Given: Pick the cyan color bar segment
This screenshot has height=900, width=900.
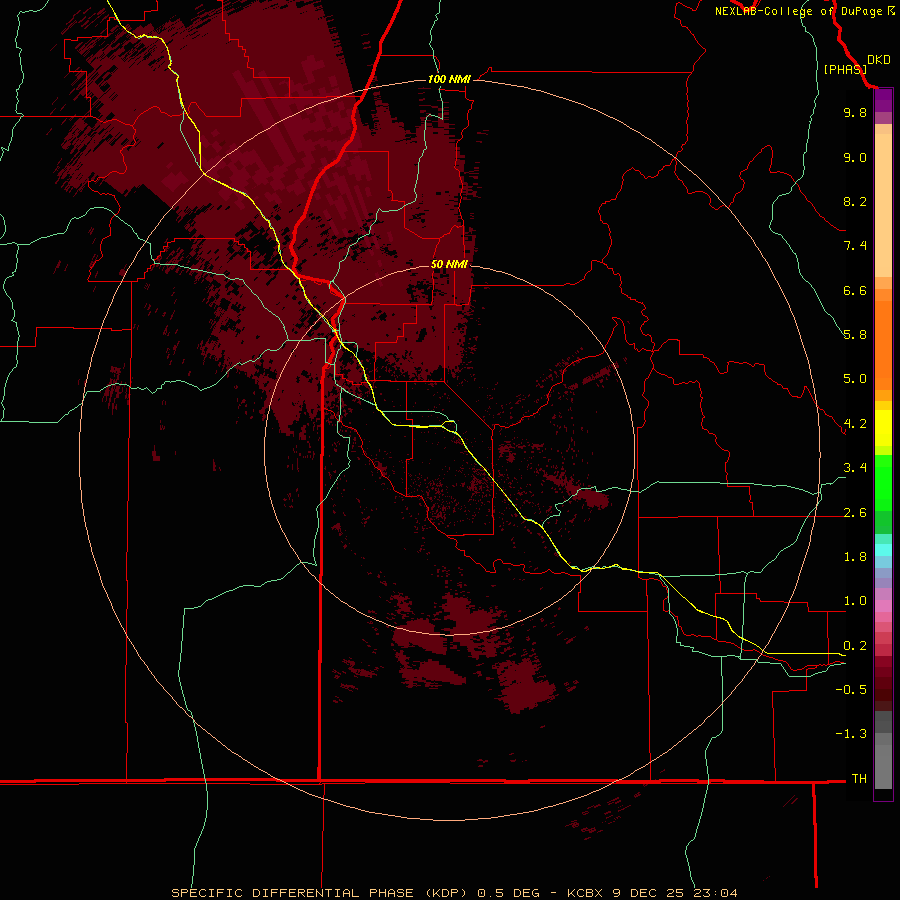Looking at the screenshot, I should pos(883,550).
